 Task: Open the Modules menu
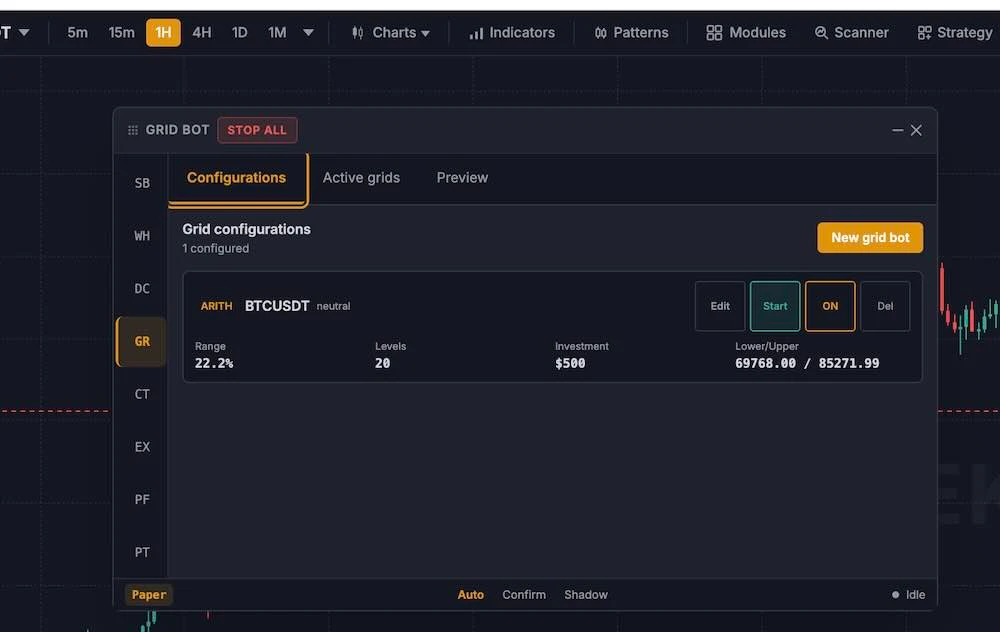coord(746,33)
